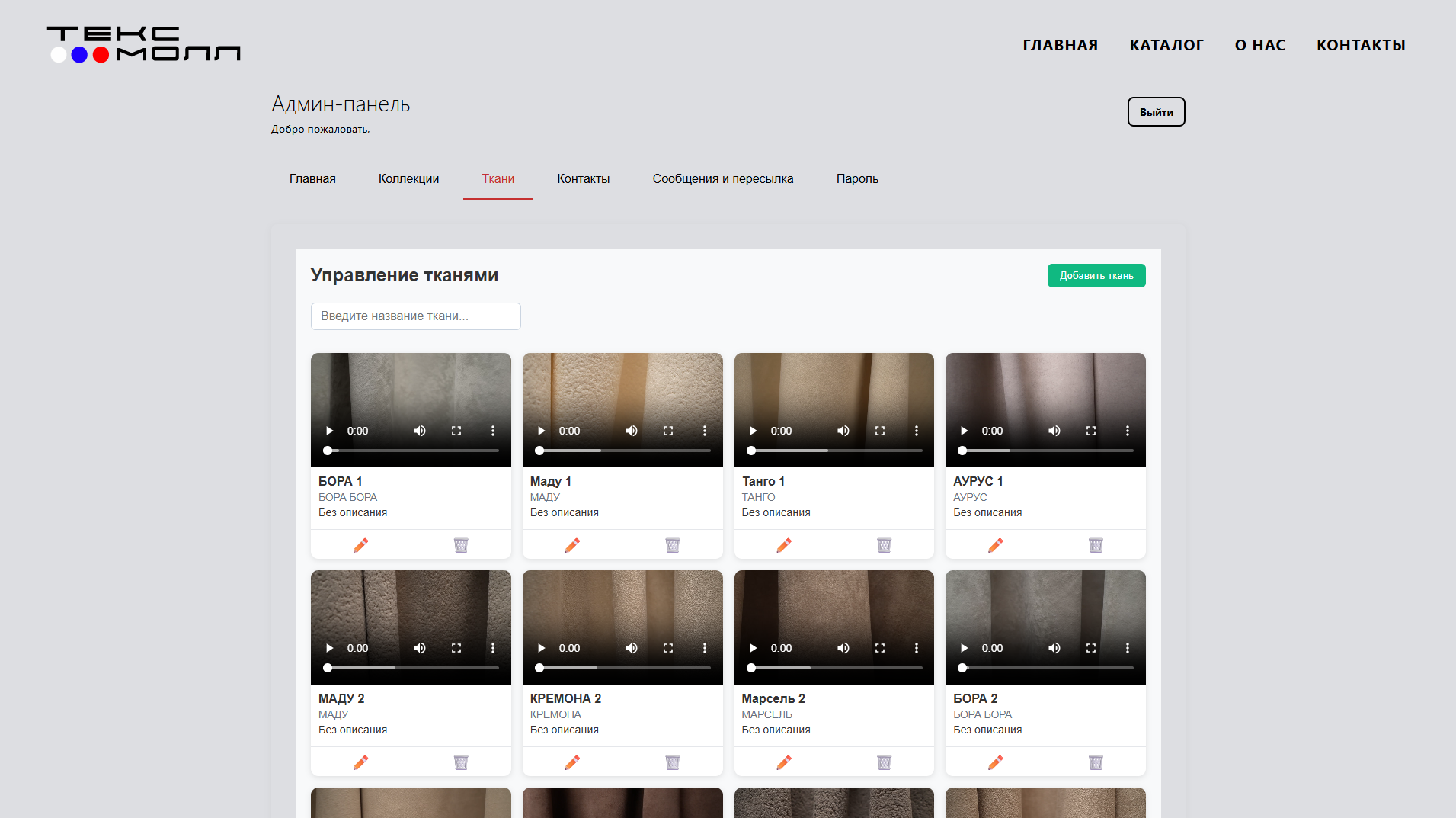Edit the Танго 1 fabric with pencil icon
Screen dimensions: 1456x818
click(784, 545)
